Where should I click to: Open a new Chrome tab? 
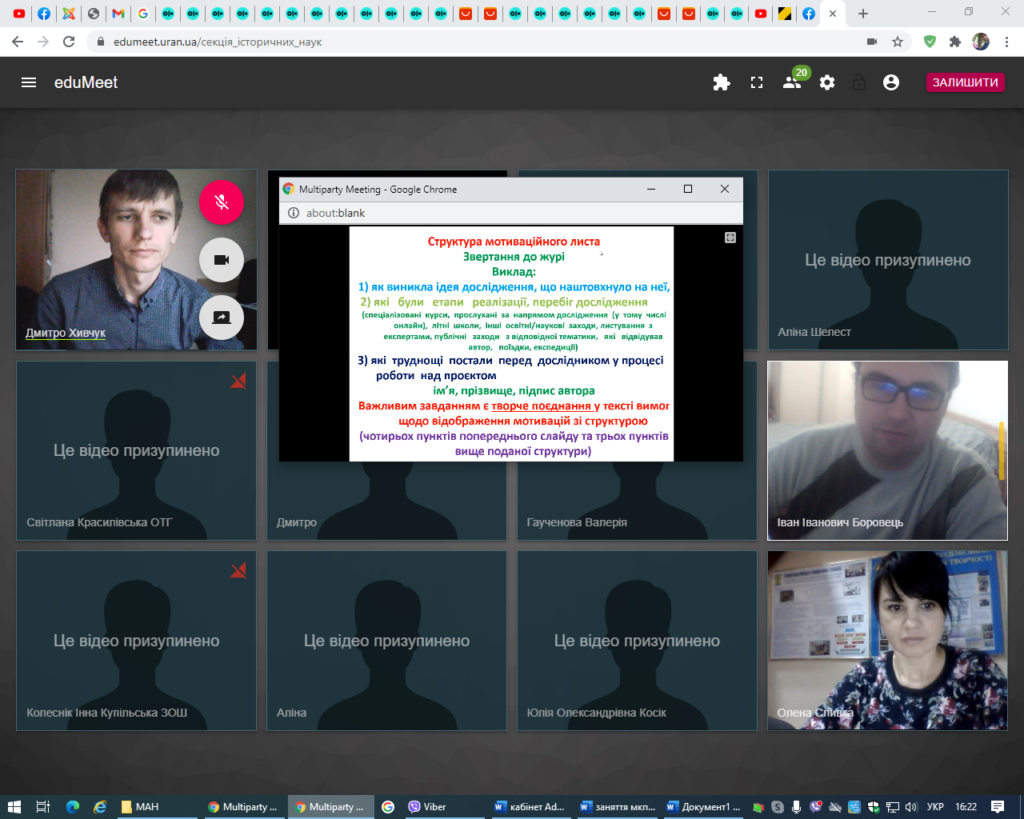pos(863,14)
